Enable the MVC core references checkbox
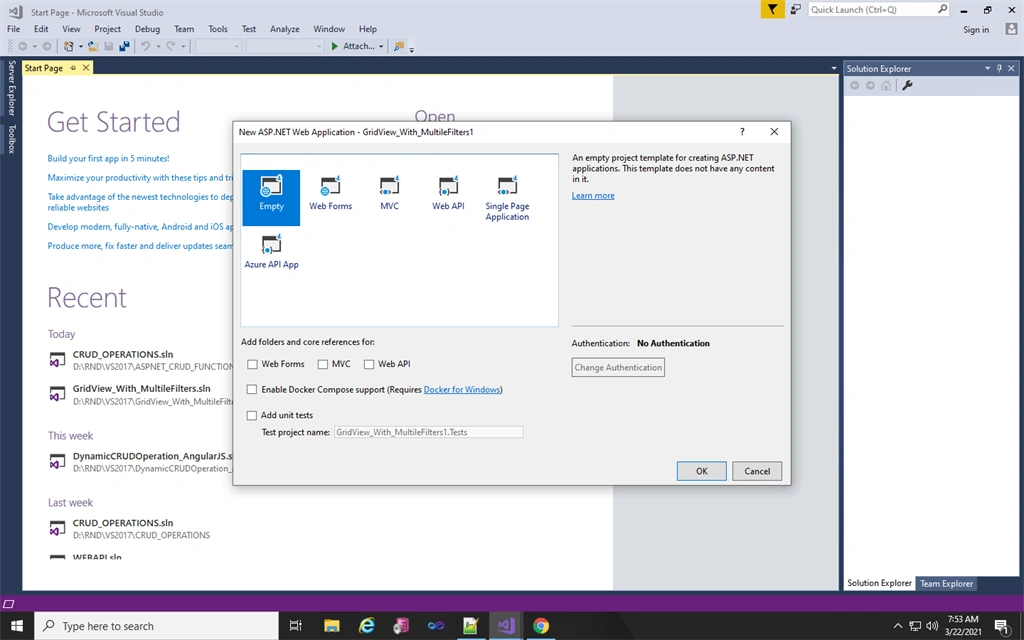This screenshot has height=640, width=1024. [323, 364]
